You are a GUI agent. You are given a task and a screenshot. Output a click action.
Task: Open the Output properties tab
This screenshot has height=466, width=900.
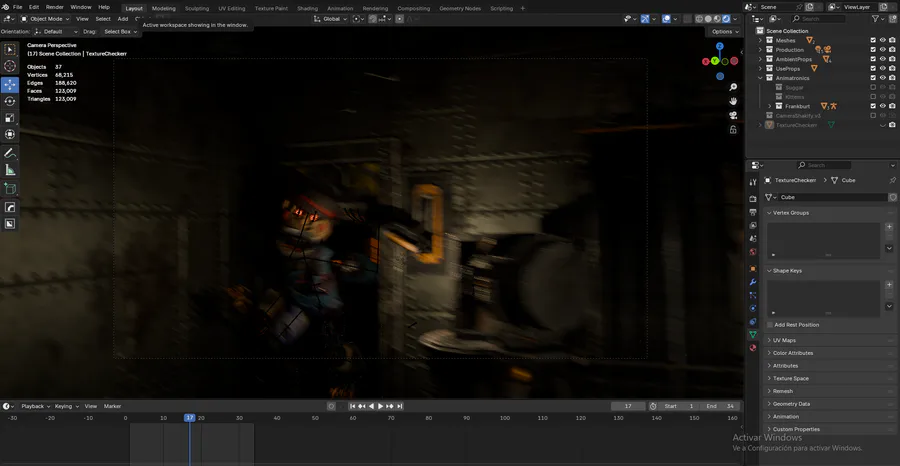[753, 212]
